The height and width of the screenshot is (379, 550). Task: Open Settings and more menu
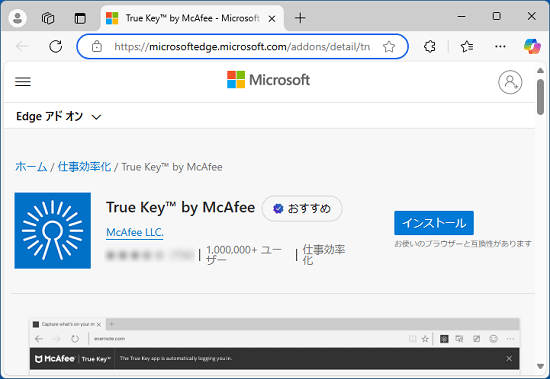(x=500, y=46)
